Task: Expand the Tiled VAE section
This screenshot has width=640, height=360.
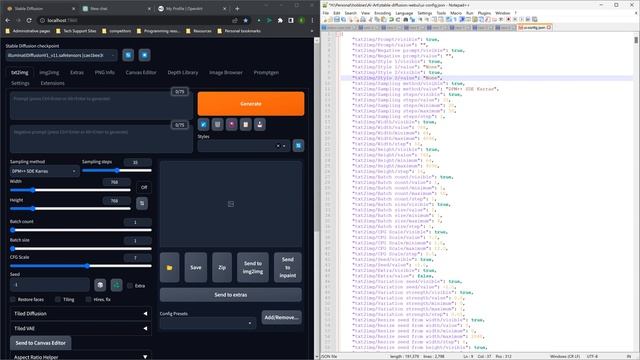Action: [x=80, y=328]
